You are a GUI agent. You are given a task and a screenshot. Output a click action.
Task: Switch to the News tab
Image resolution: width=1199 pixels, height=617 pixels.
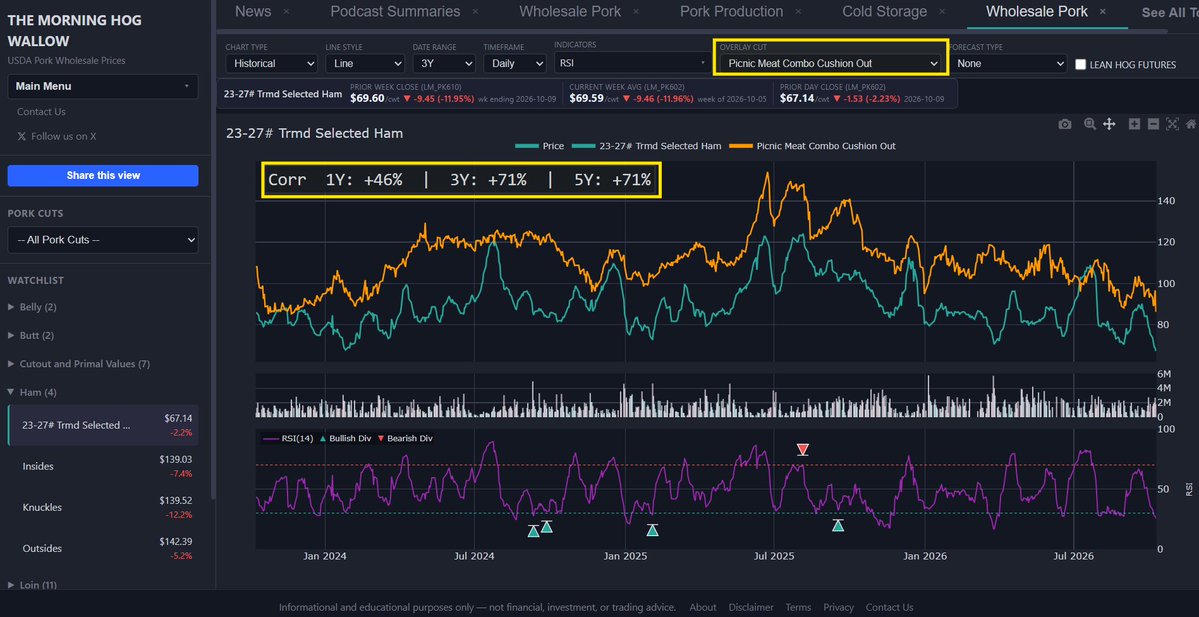[x=253, y=11]
